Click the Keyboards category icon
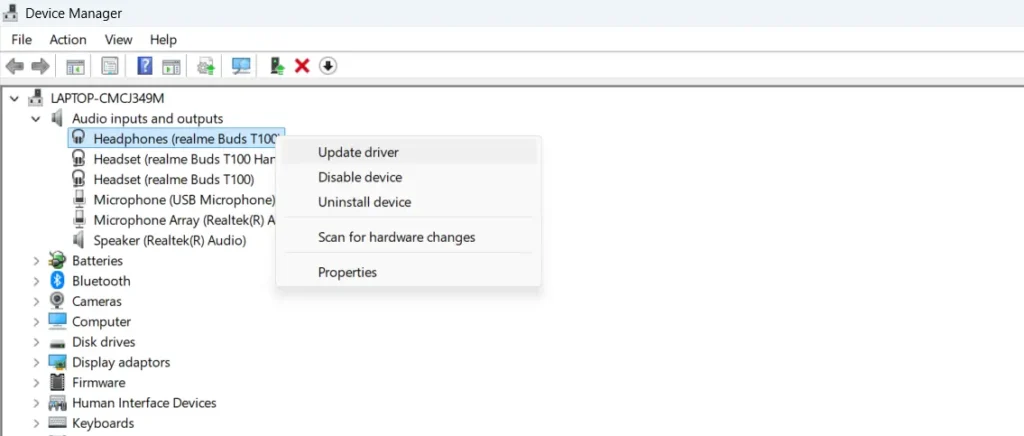 click(x=57, y=423)
